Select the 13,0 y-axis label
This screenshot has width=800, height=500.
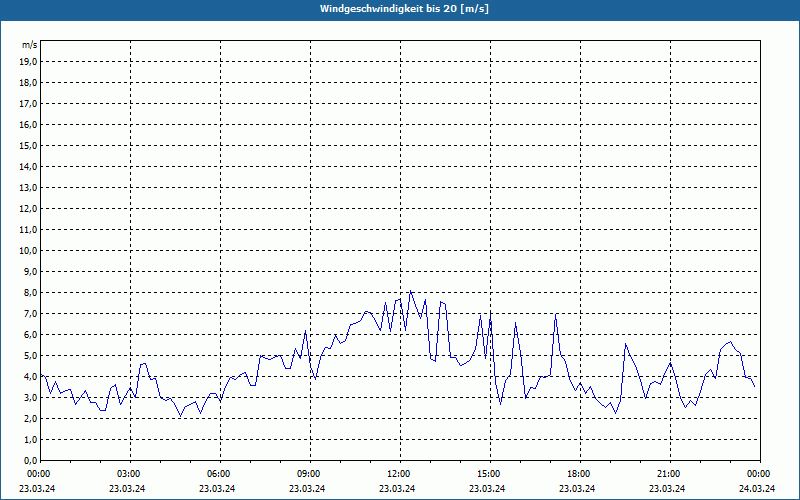(29, 187)
